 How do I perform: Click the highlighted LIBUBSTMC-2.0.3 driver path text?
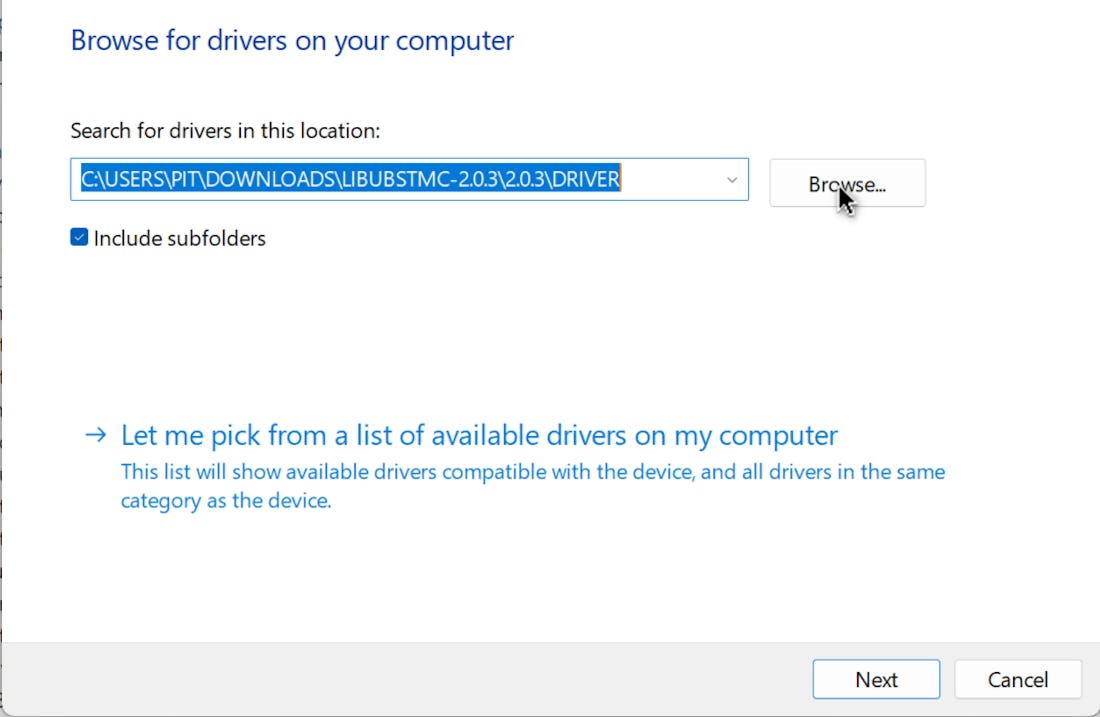click(x=350, y=180)
